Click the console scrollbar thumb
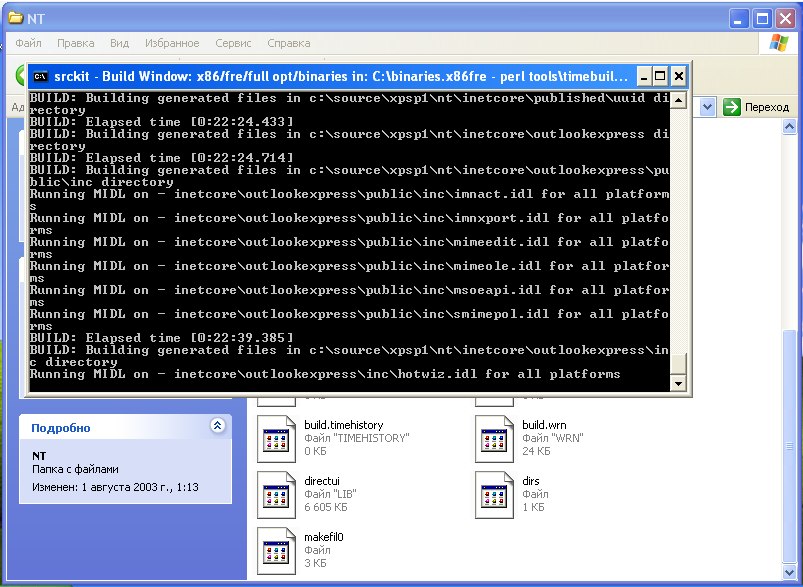The height and width of the screenshot is (587, 803). click(x=678, y=364)
